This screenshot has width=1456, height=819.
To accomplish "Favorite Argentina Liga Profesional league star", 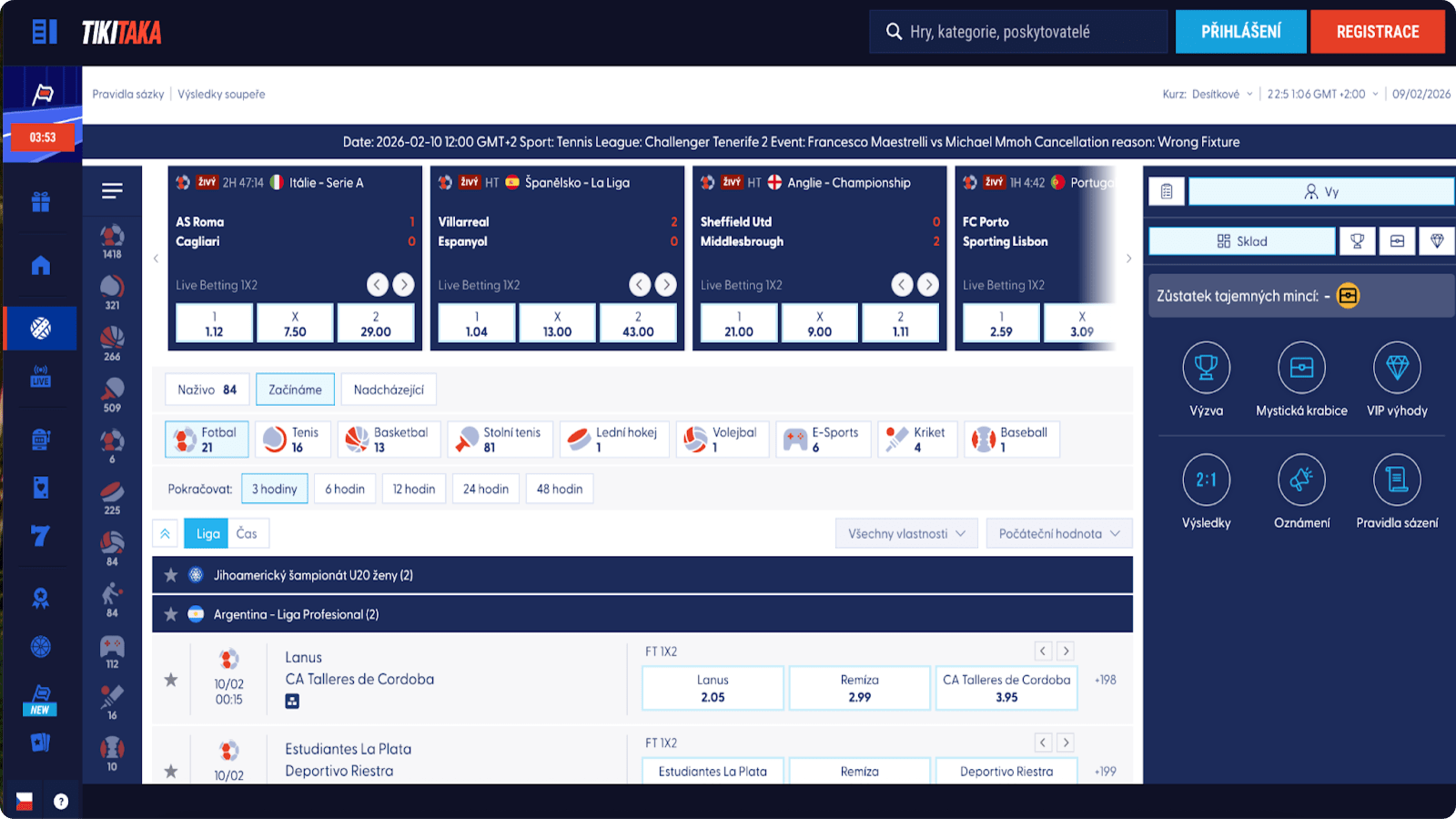I will tap(170, 614).
